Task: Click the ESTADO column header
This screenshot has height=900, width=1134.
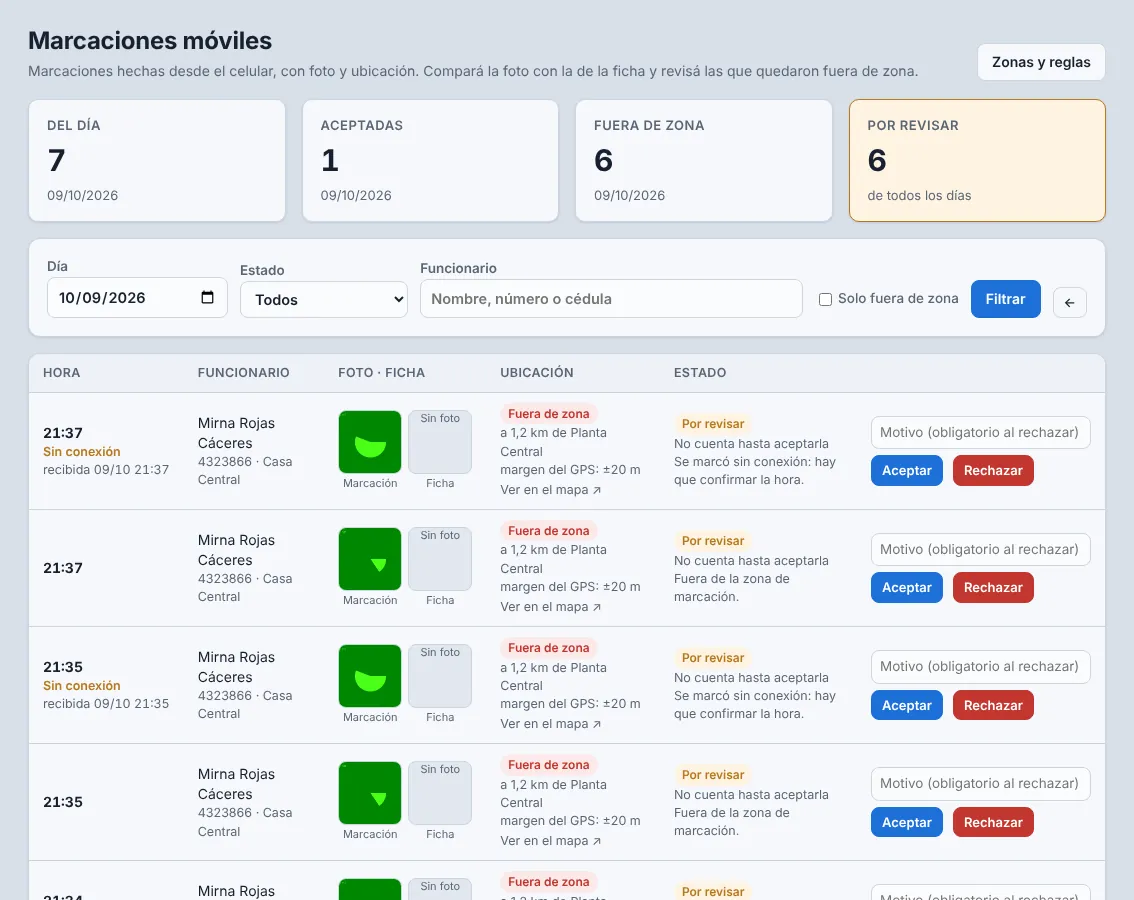Action: (700, 373)
